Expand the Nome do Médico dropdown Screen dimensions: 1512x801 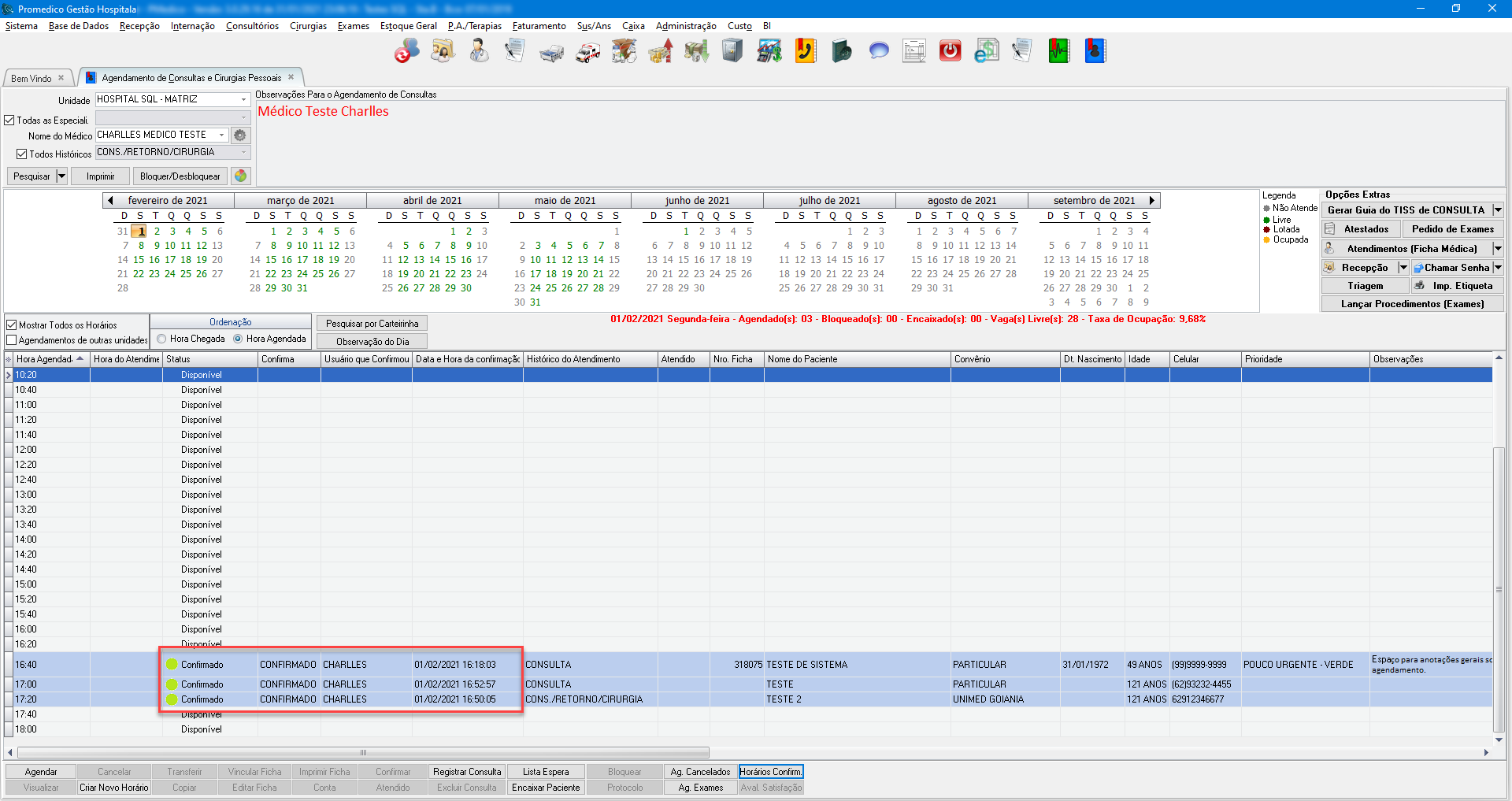[x=221, y=135]
